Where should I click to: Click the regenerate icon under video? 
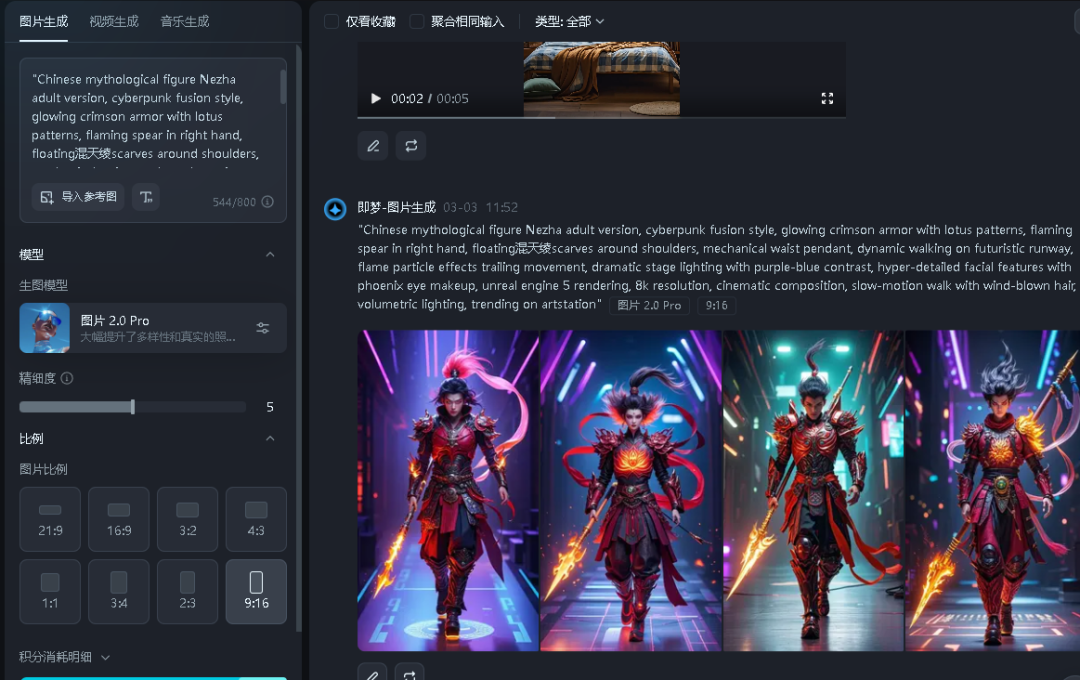(x=411, y=146)
